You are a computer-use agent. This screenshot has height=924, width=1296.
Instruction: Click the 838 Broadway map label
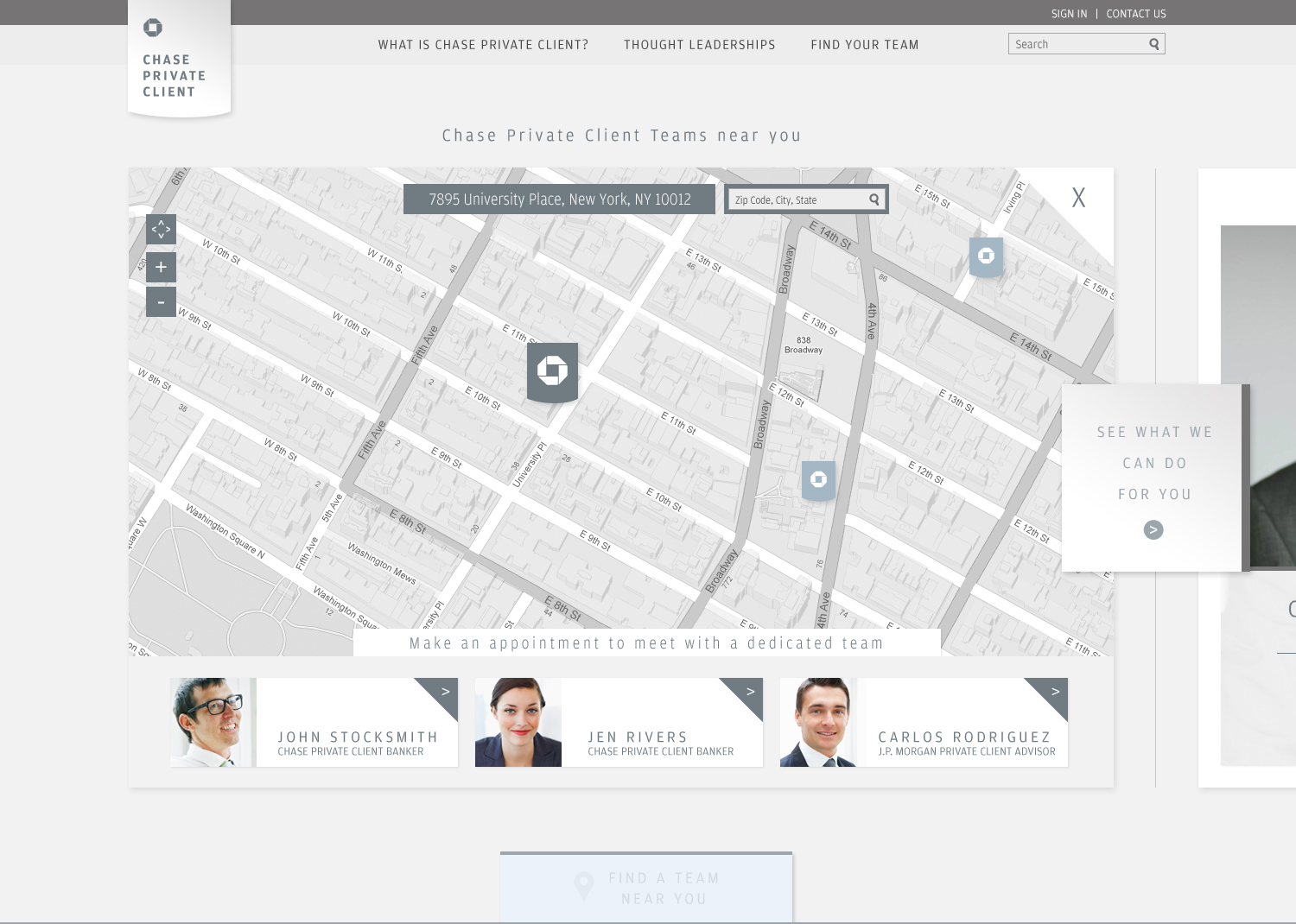pyautogui.click(x=804, y=345)
